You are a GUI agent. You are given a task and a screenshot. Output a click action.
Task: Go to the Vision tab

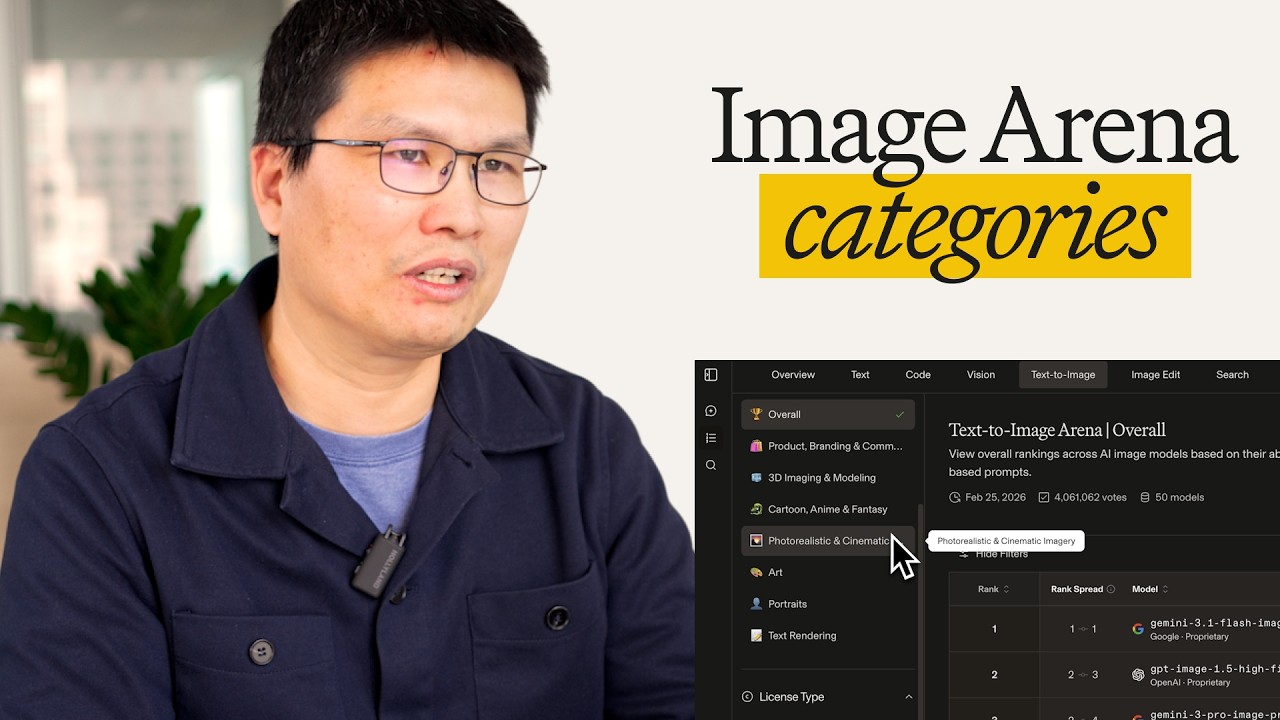click(x=981, y=375)
